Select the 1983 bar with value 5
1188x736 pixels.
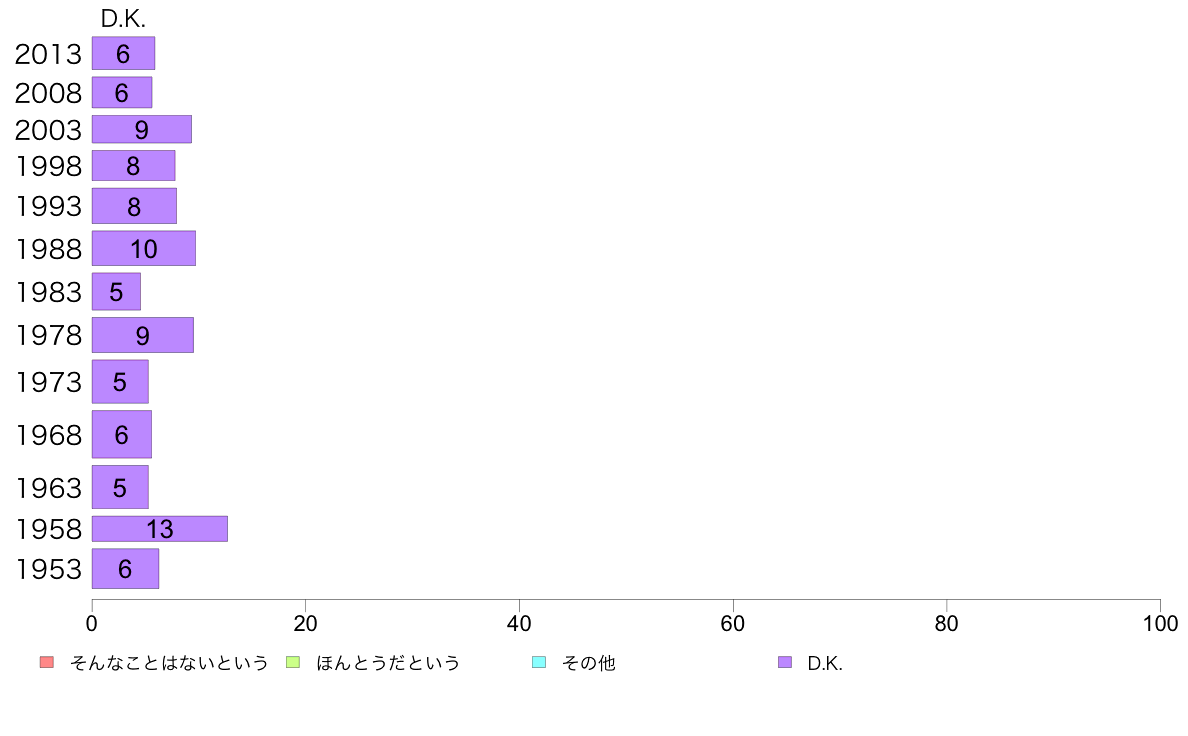[117, 292]
